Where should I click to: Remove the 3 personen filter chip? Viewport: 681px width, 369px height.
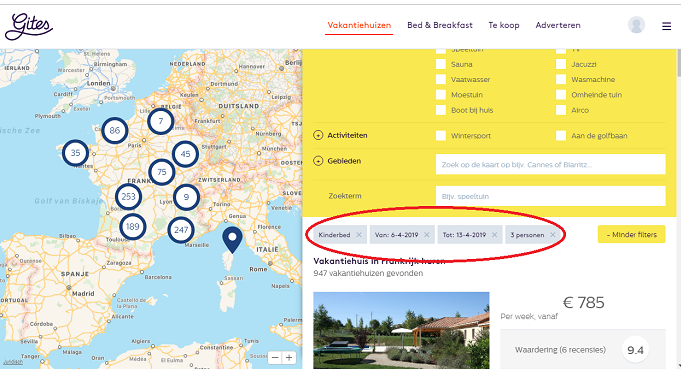[552, 234]
